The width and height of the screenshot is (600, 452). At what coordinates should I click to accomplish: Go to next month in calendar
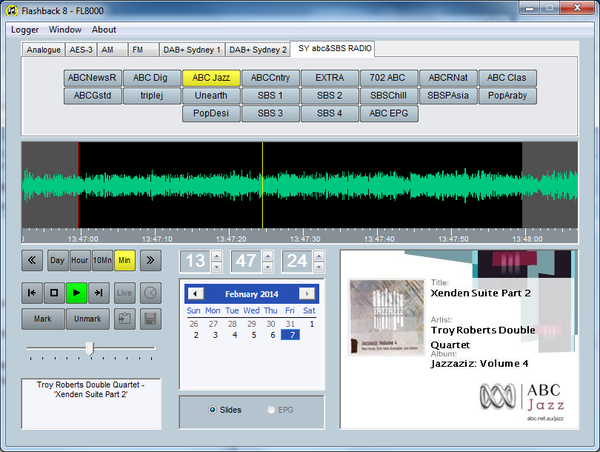pos(307,294)
